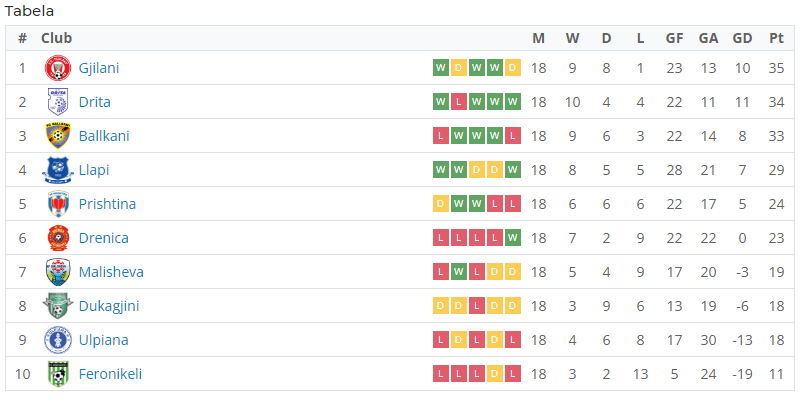Click Drenica's green W latest result badge

[x=512, y=238]
